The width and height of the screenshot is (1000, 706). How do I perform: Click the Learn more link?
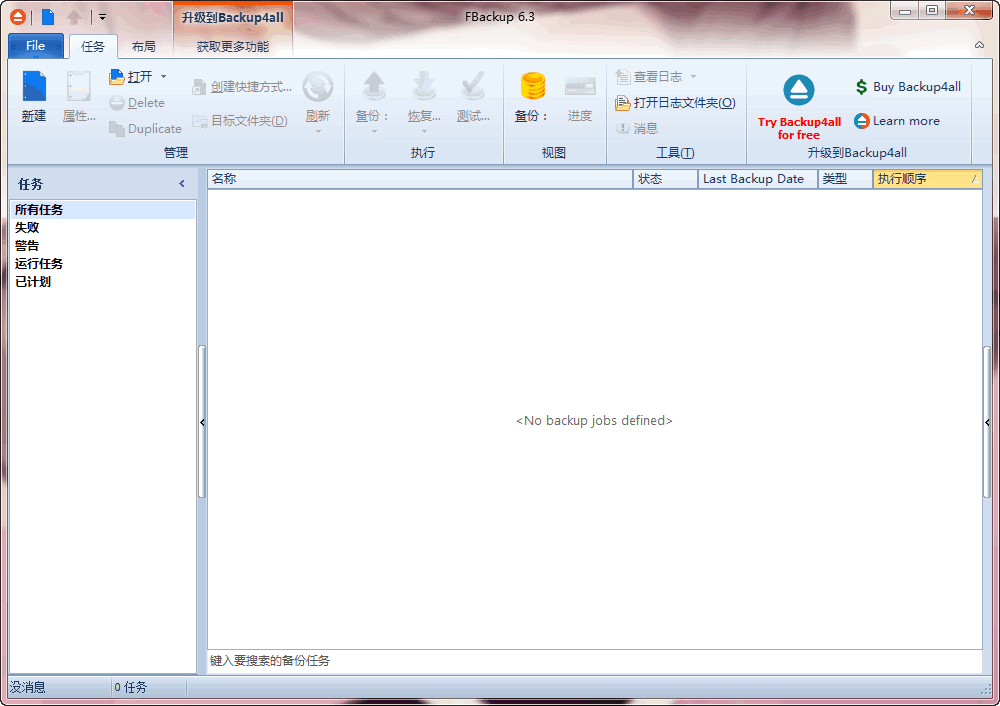tap(905, 121)
